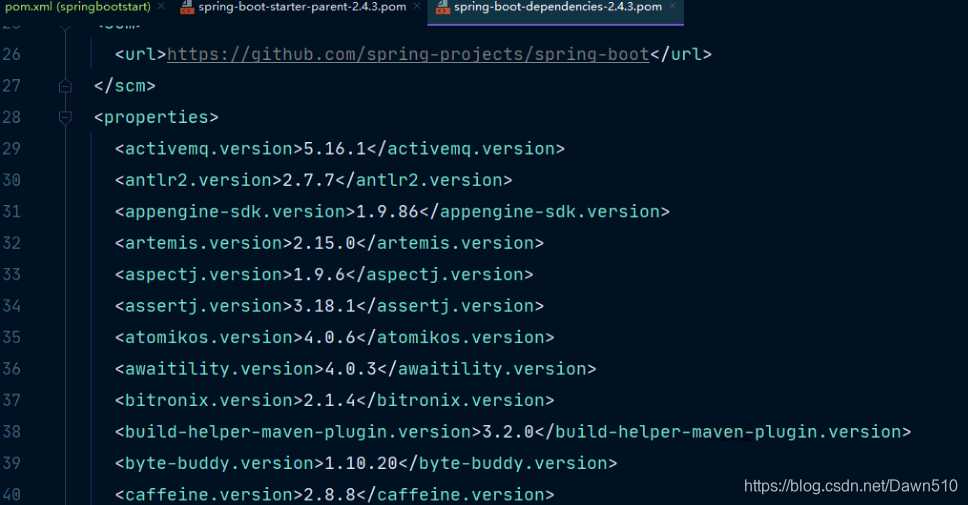Click the closing </scm> tag
The width and height of the screenshot is (968, 505).
[125, 86]
